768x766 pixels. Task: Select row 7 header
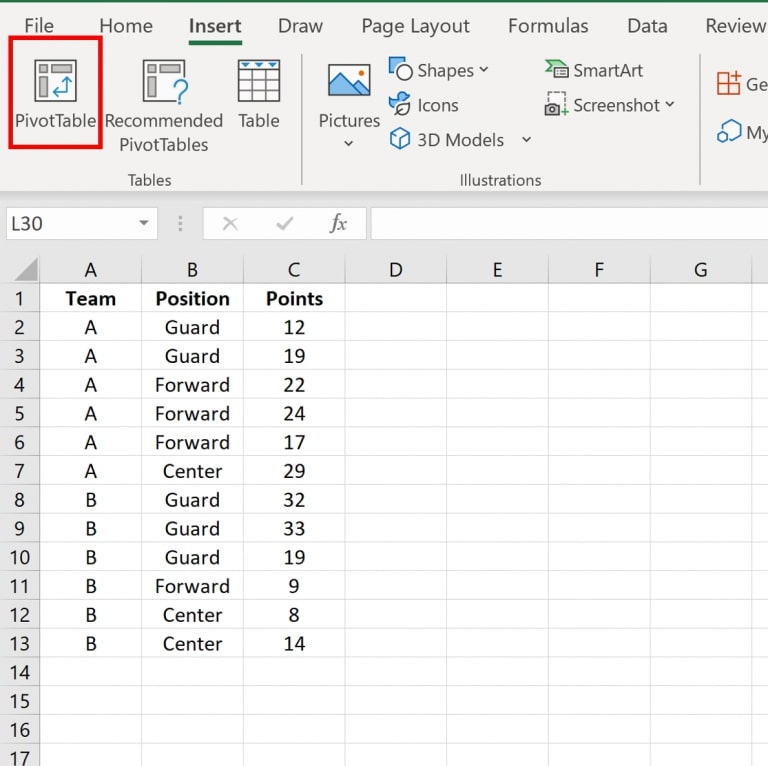[20, 471]
